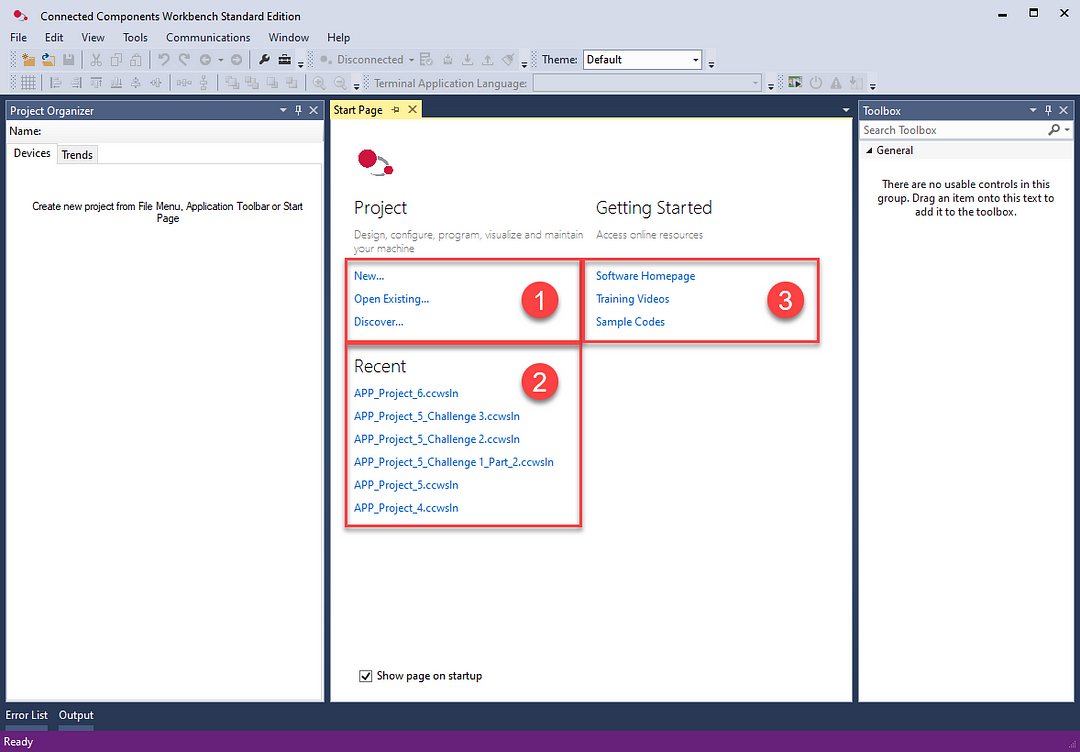The height and width of the screenshot is (752, 1080).
Task: Click the Open Existing... link
Action: pos(391,299)
